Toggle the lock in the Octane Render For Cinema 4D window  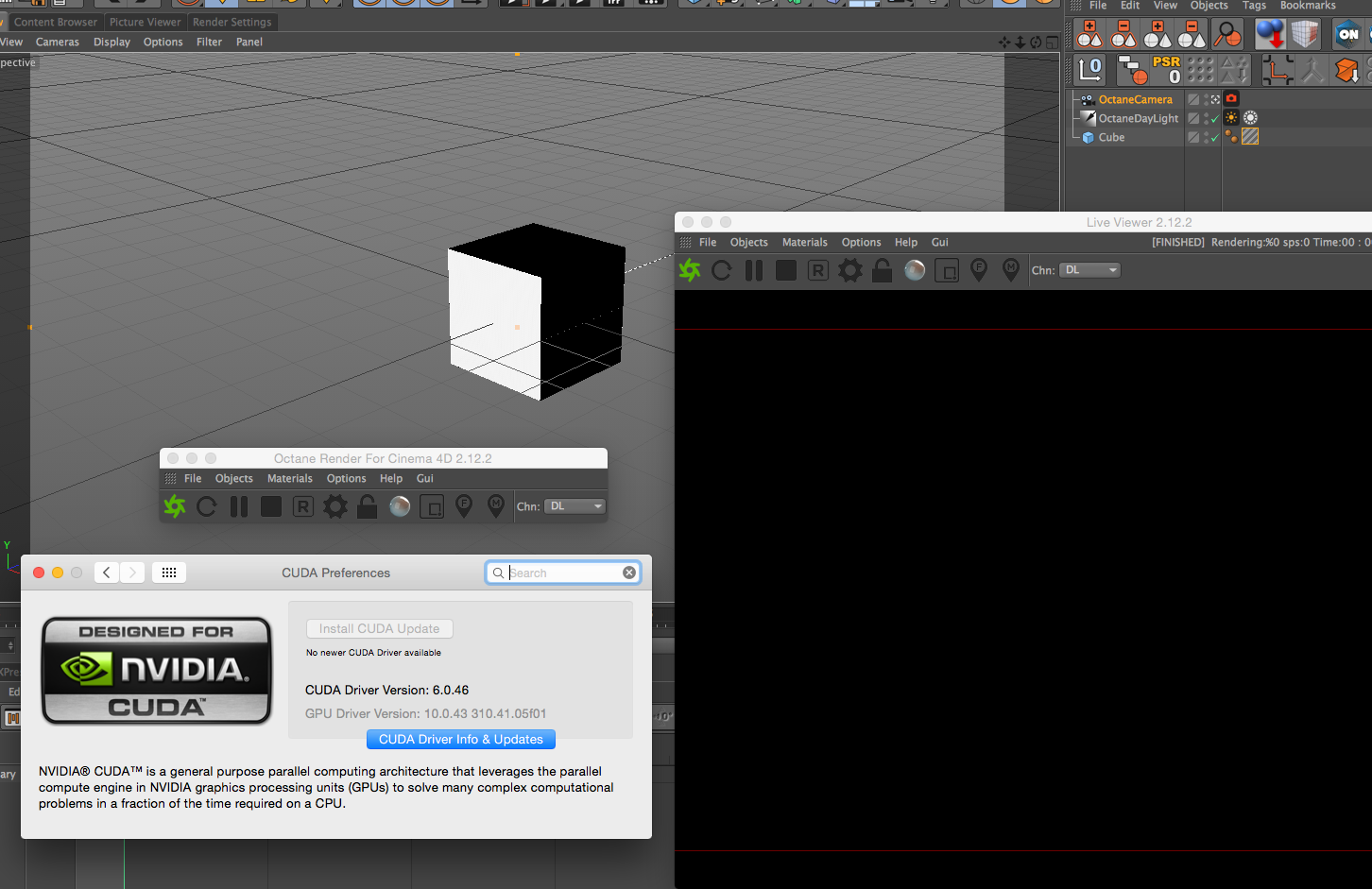(368, 506)
